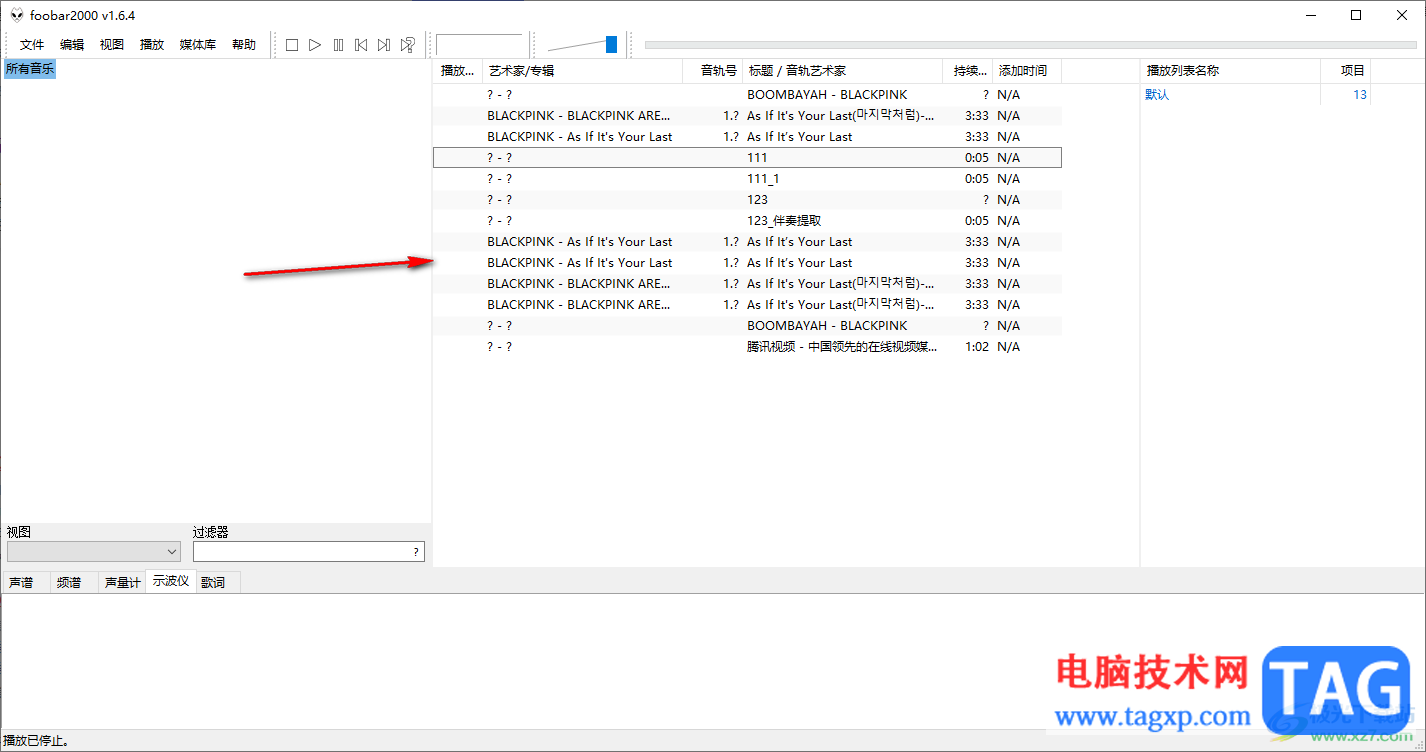
Task: Click the 播放列表名称 column header
Action: coord(1230,71)
